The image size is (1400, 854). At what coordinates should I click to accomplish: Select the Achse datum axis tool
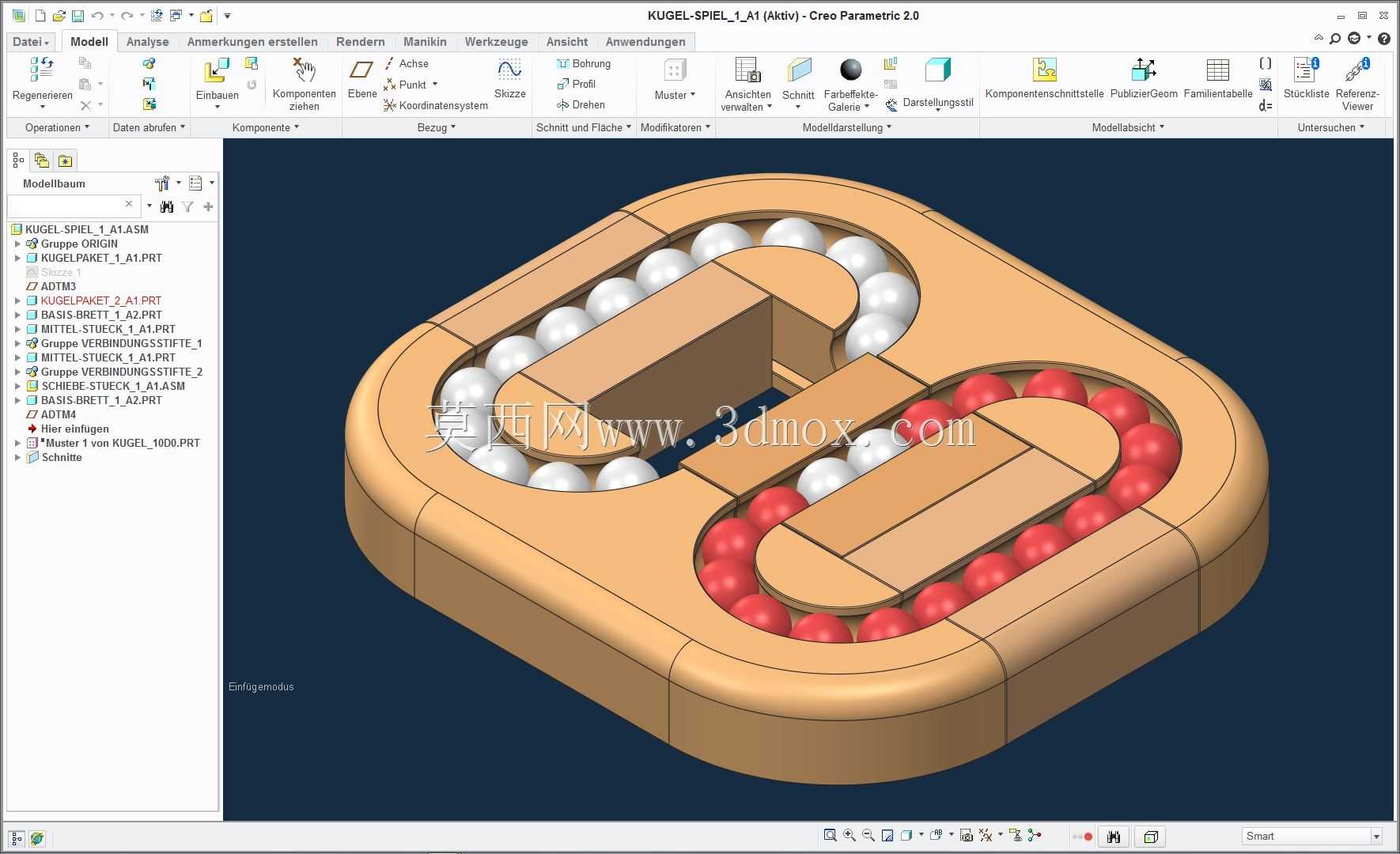point(407,63)
